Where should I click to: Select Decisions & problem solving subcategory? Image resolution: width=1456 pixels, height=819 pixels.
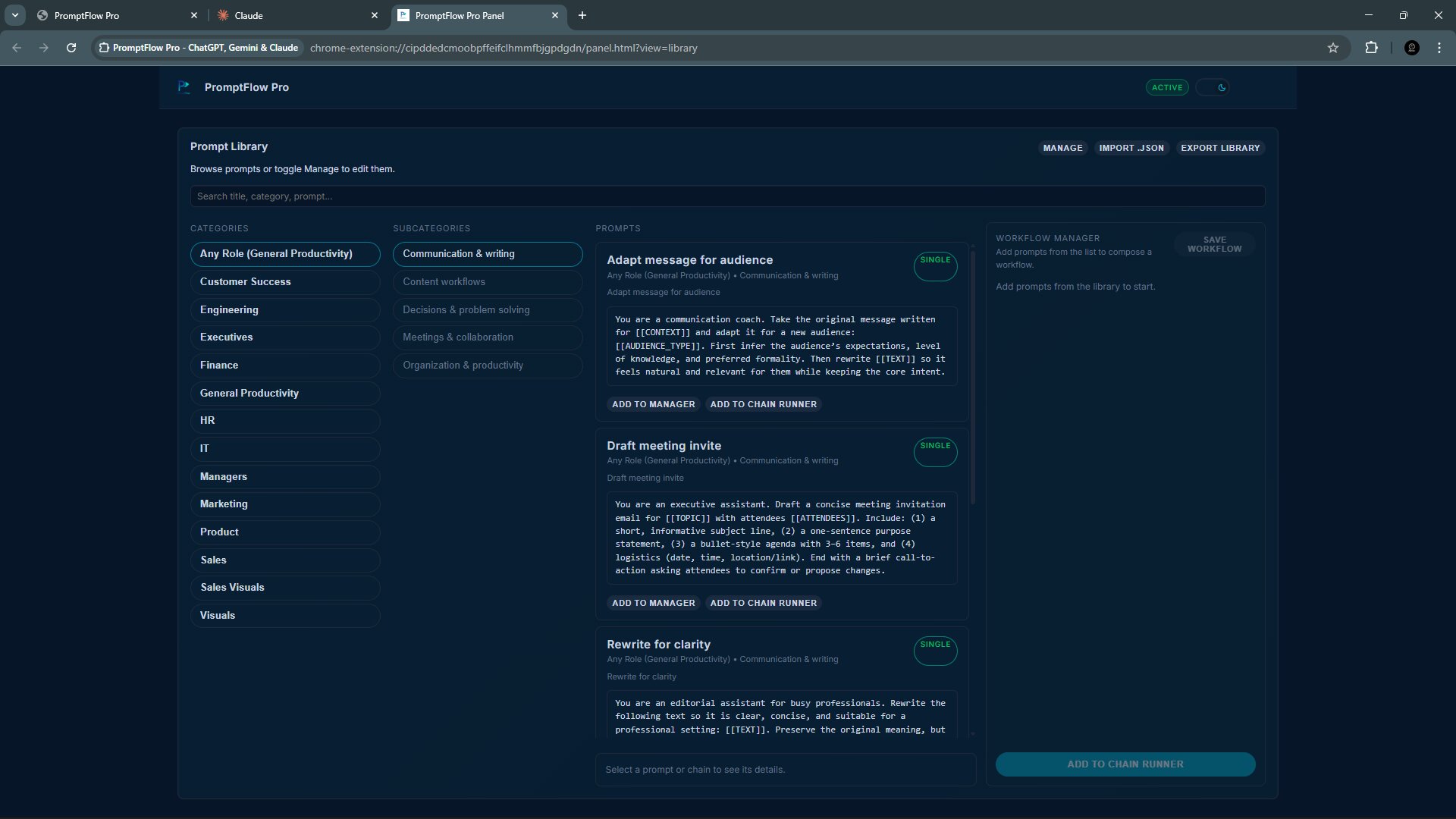(x=488, y=309)
